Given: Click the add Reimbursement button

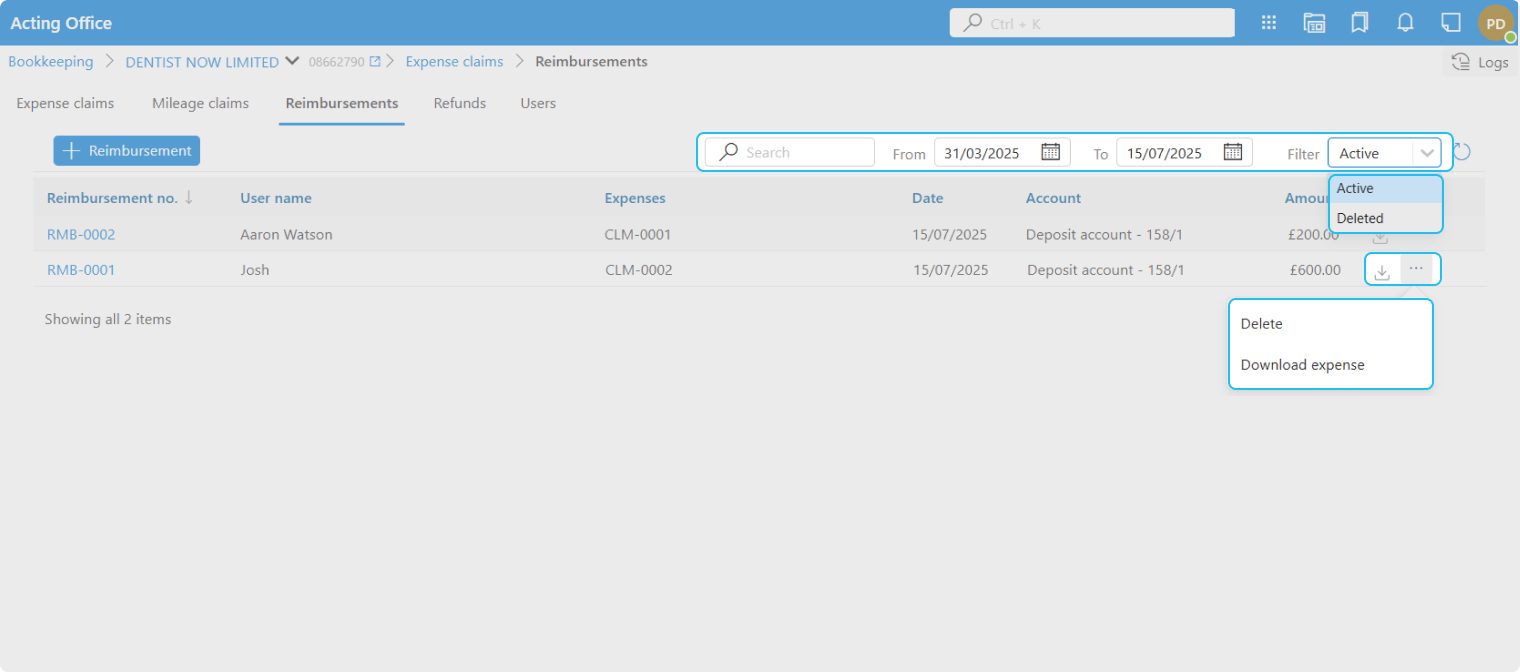Looking at the screenshot, I should pyautogui.click(x=127, y=151).
